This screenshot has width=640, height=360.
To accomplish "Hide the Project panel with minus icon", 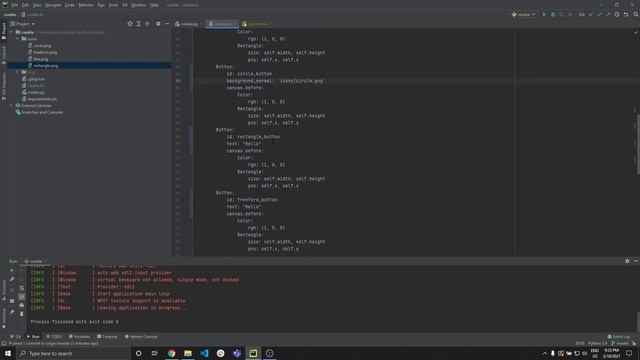I will click(x=167, y=24).
